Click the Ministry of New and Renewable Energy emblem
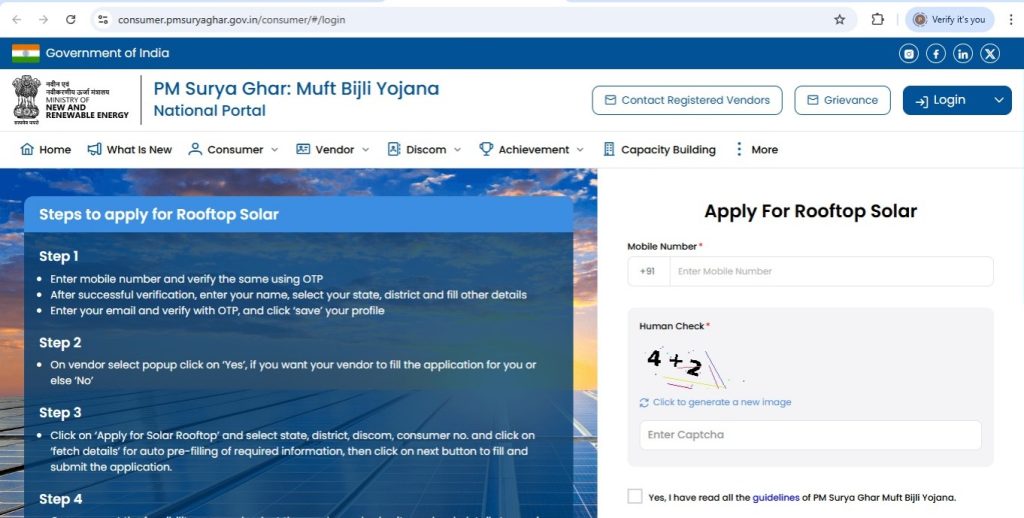The image size is (1024, 518). 26,100
